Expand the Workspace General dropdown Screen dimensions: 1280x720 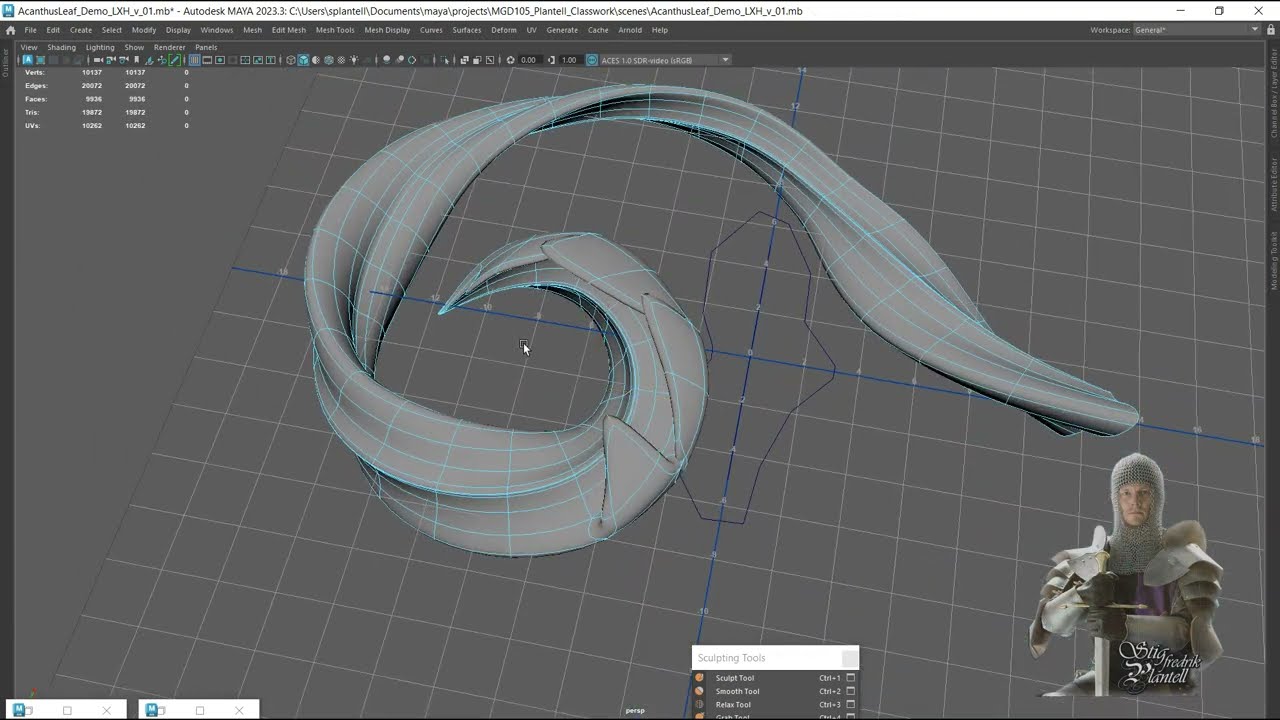tap(1255, 30)
